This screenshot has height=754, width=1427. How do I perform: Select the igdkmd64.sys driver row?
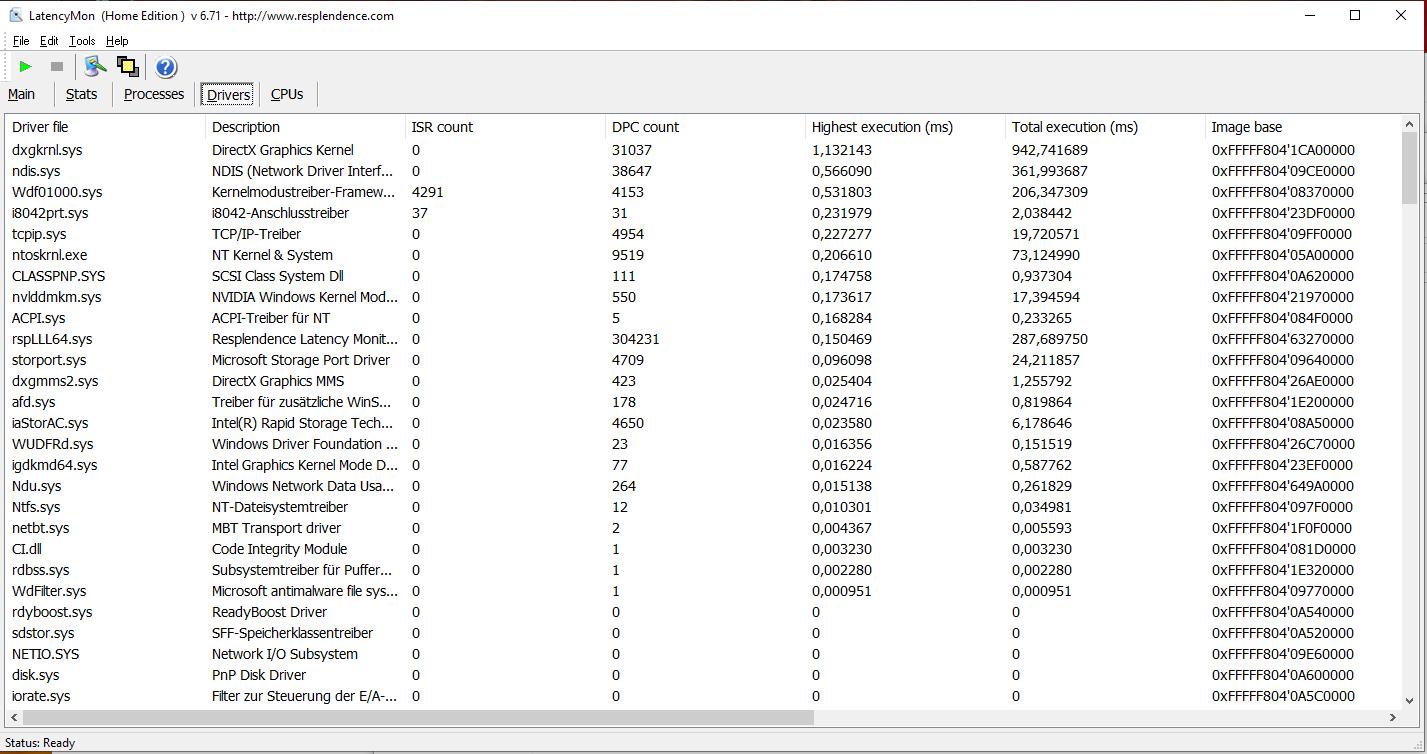coord(704,465)
